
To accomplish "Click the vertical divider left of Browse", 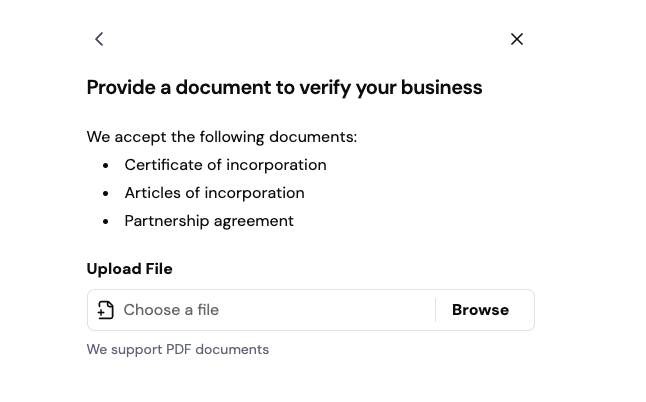I will 436,310.
